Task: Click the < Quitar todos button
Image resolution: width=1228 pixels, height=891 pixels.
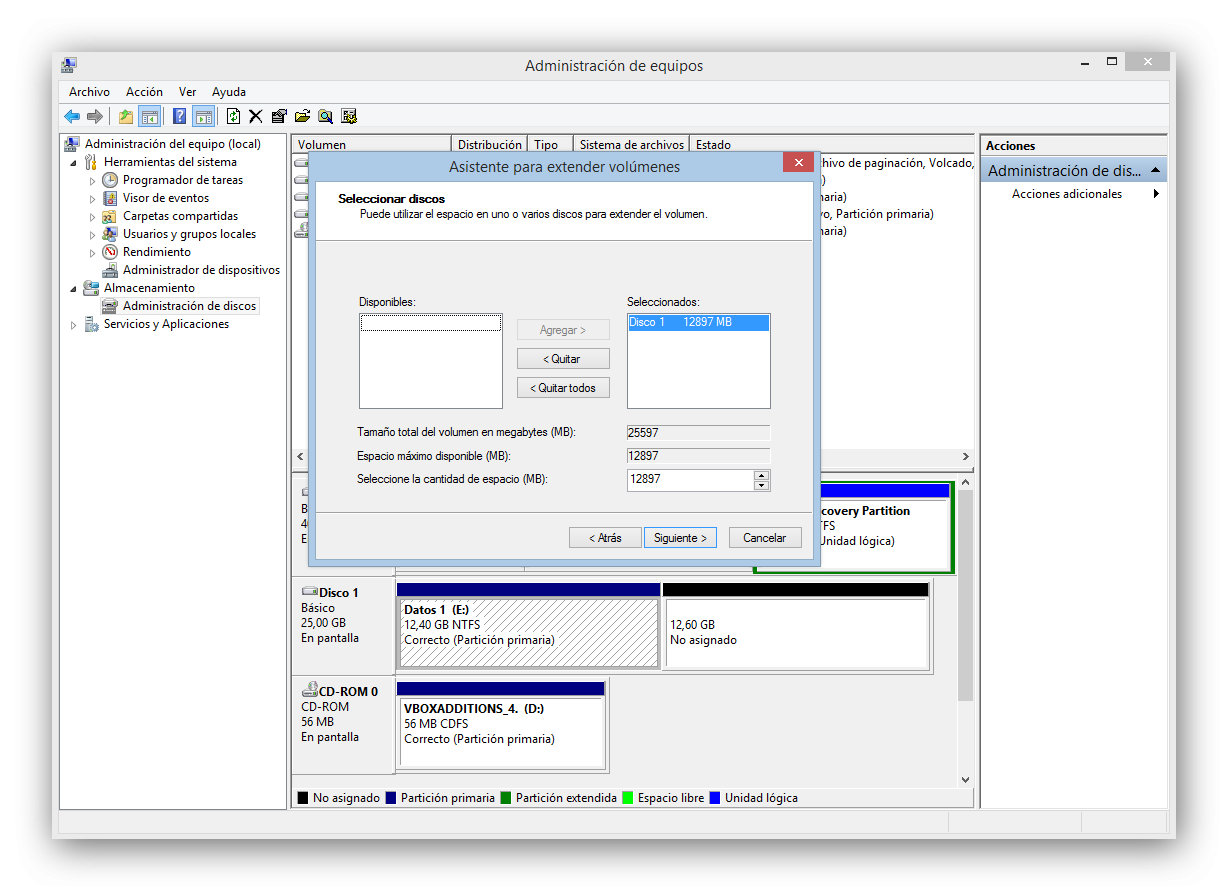Action: coord(563,388)
